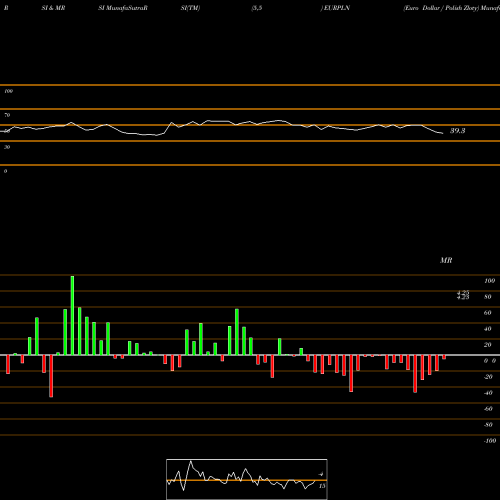Click the Euro Dollar / Polish Zloty header text

click(441, 8)
